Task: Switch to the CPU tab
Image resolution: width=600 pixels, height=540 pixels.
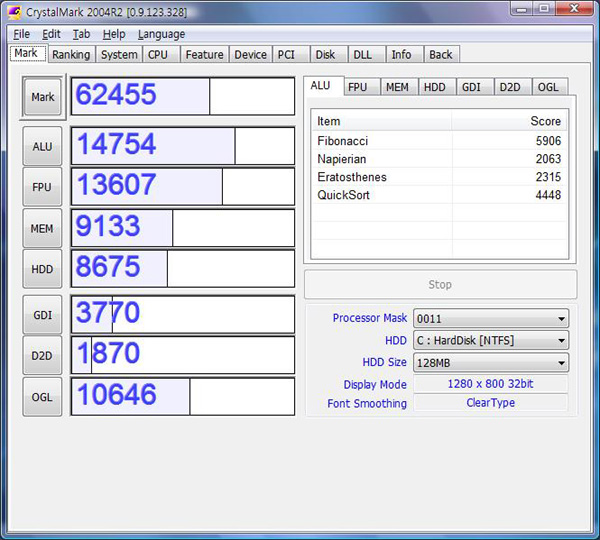Action: click(161, 54)
